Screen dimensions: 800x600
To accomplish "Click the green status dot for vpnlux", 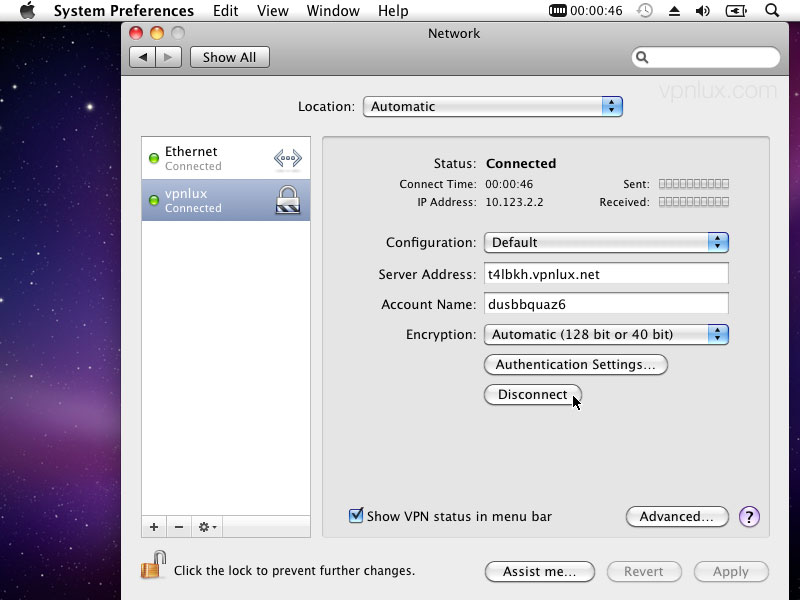I will [154, 200].
